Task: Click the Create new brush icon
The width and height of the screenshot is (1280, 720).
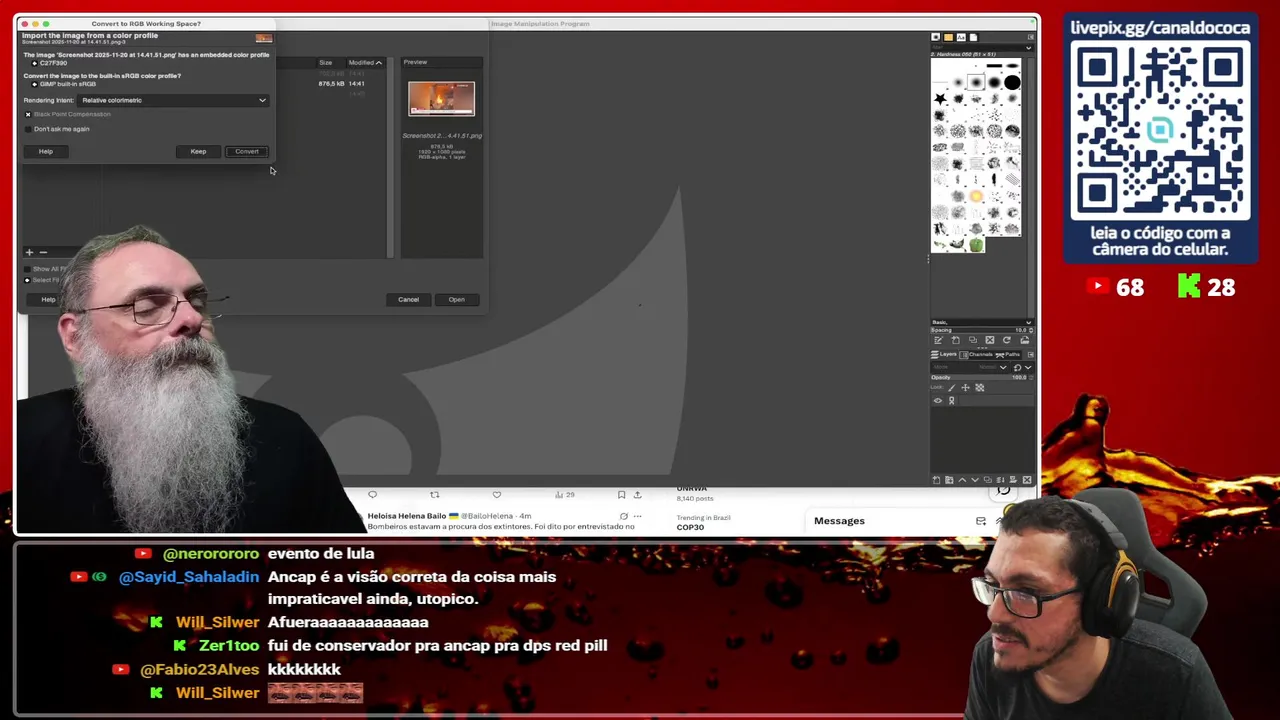Action: tap(956, 340)
